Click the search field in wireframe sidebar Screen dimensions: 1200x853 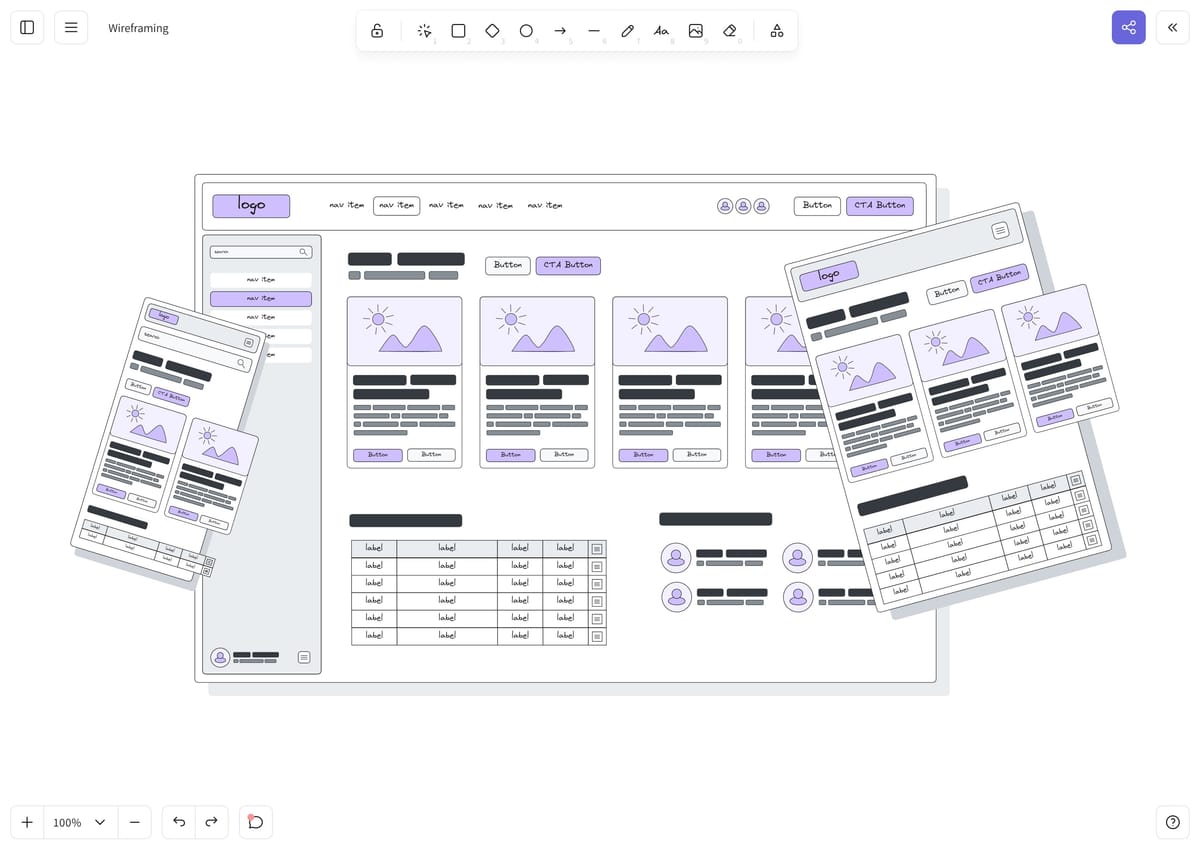click(261, 252)
